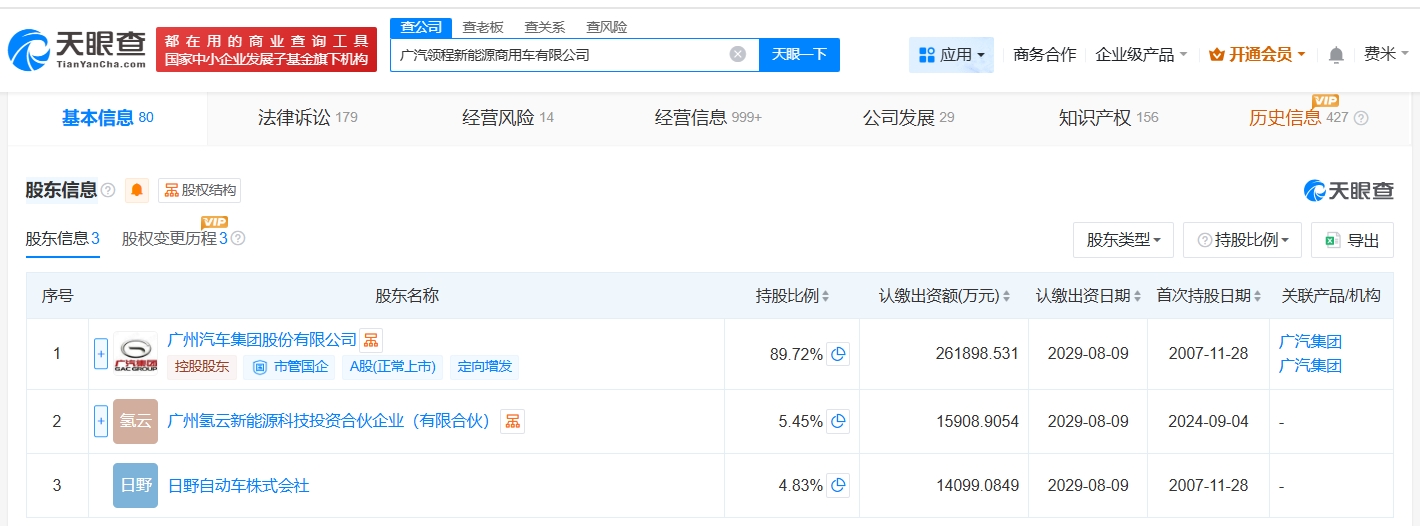Click equity structure icon beside 广州氢云新能源
The width and height of the screenshot is (1420, 526).
click(512, 421)
